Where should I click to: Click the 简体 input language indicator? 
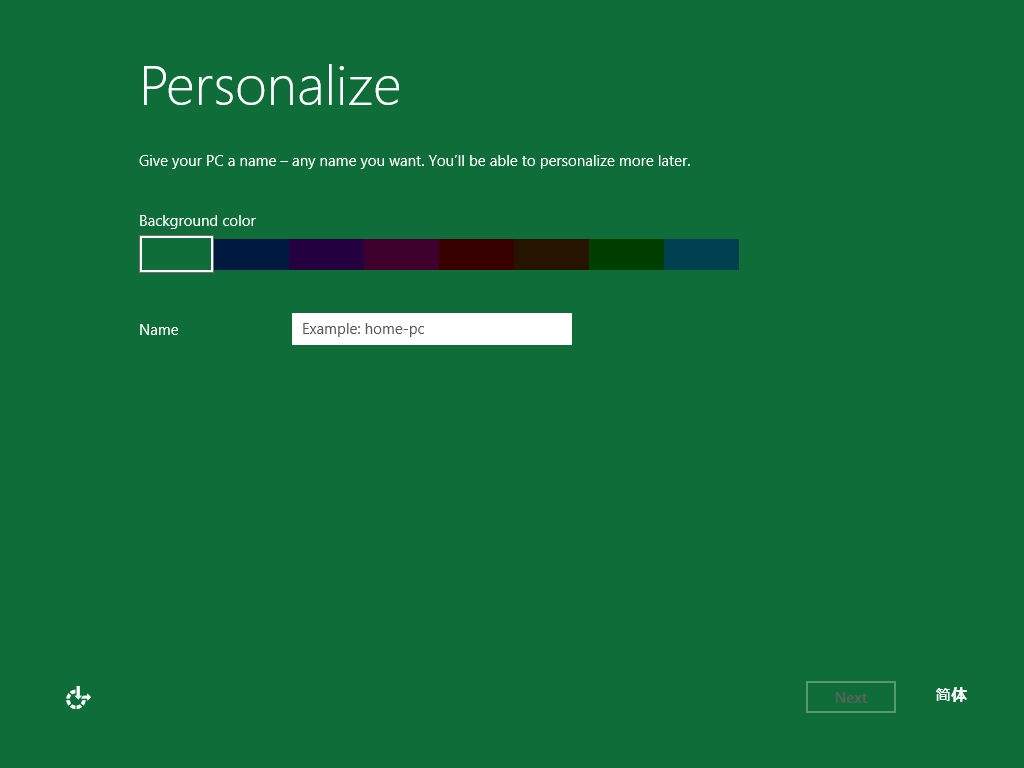[951, 695]
